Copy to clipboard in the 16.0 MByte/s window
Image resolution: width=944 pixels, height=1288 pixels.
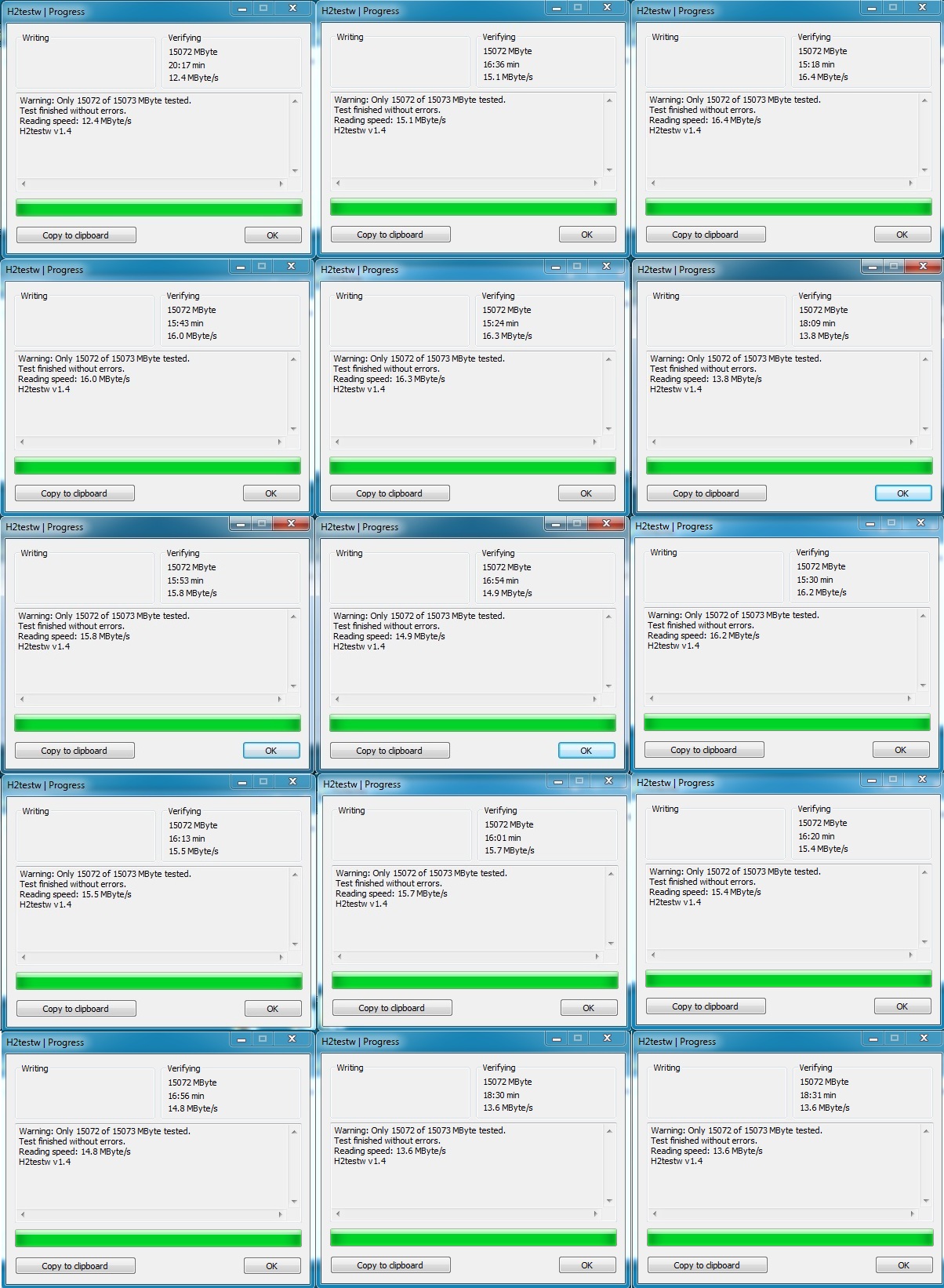(74, 493)
